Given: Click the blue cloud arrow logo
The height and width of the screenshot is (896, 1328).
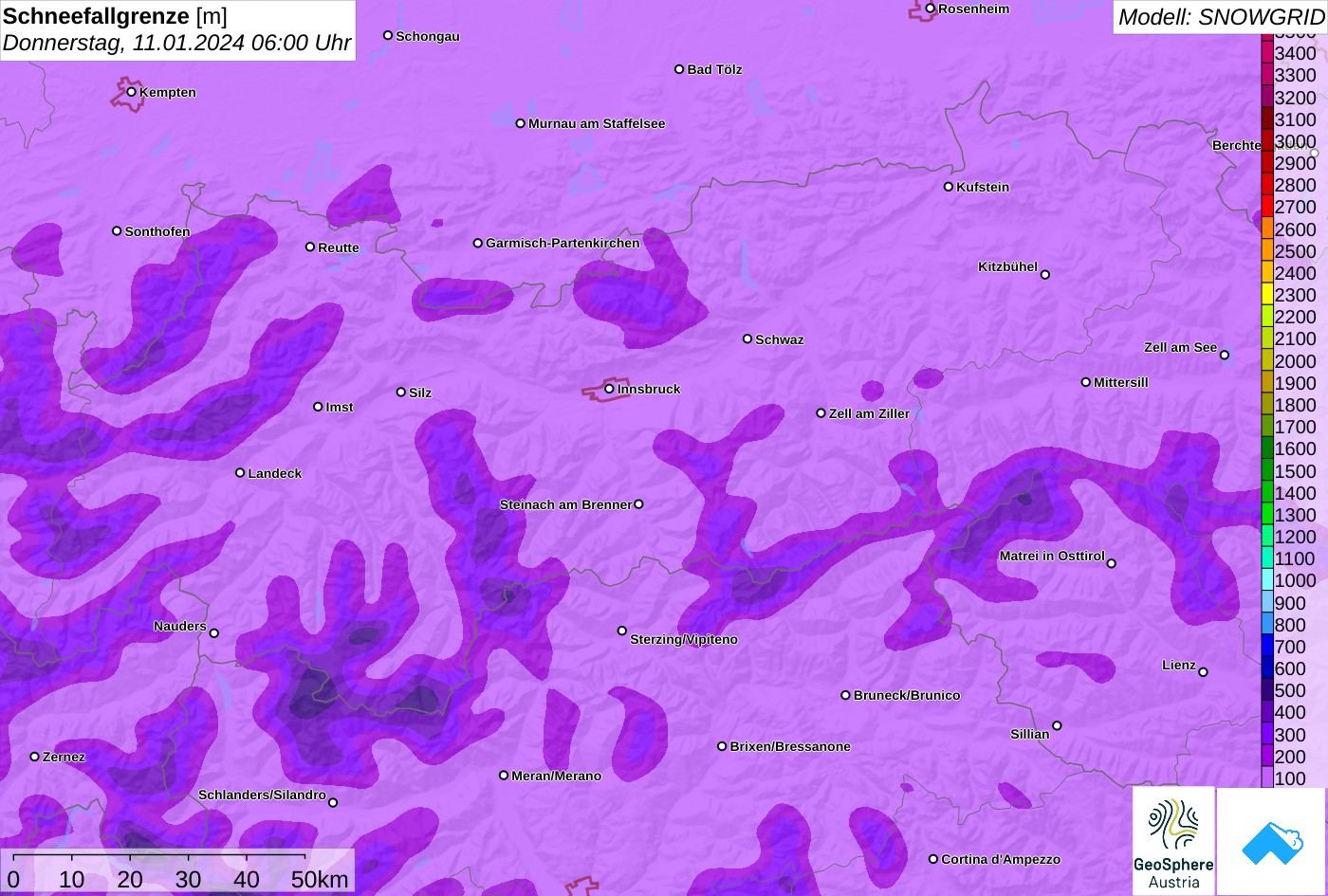Looking at the screenshot, I should [x=1272, y=841].
